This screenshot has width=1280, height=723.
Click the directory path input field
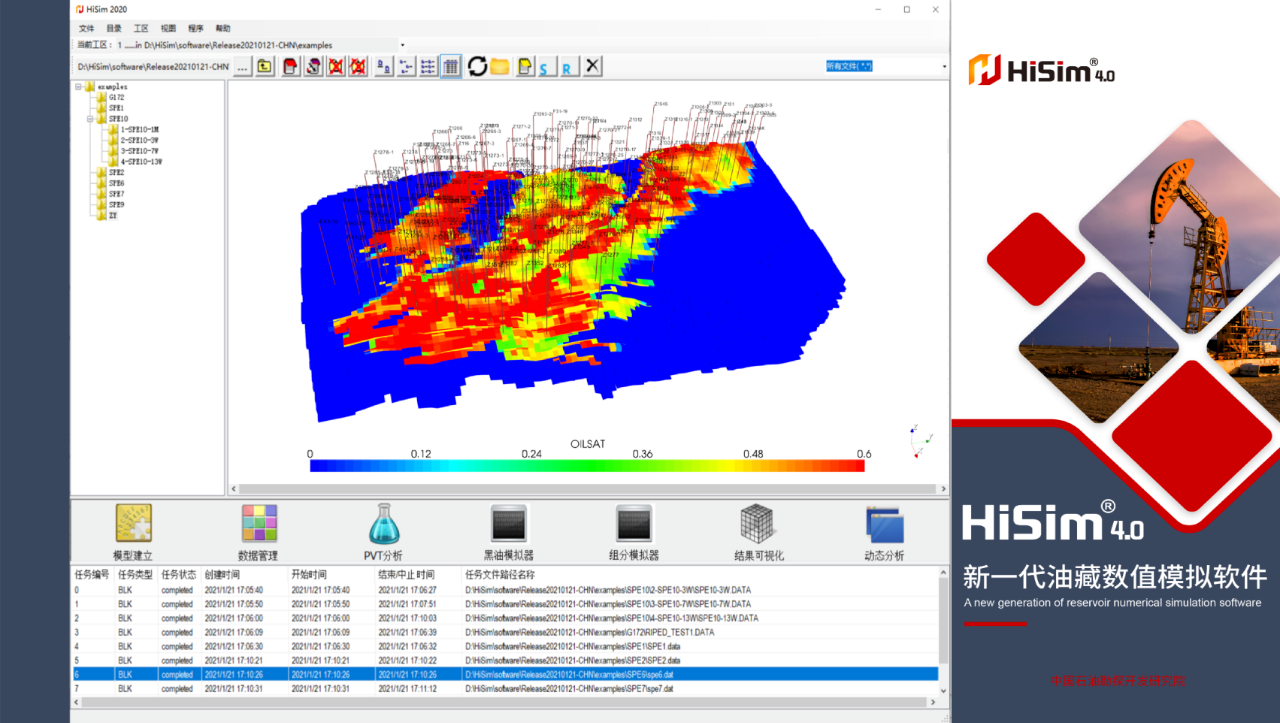coord(152,66)
